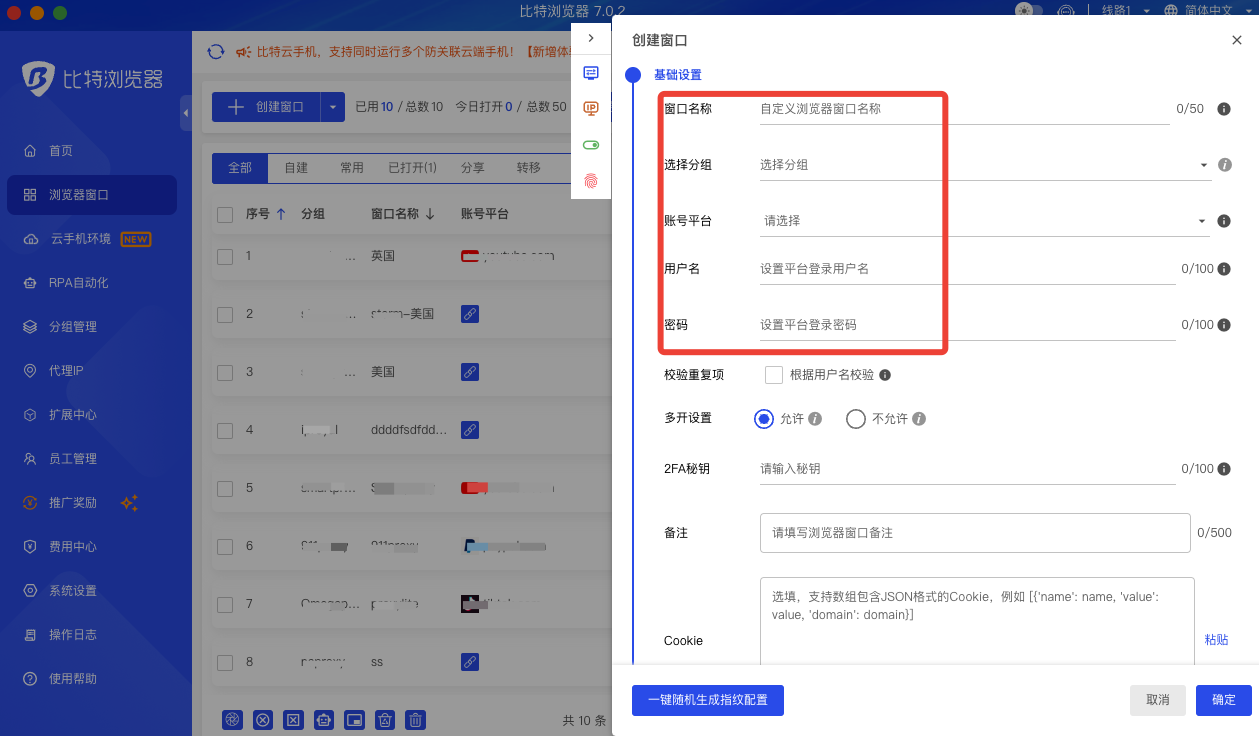This screenshot has width=1259, height=736.
Task: Collapse the left sidebar with the handle
Action: (x=186, y=113)
